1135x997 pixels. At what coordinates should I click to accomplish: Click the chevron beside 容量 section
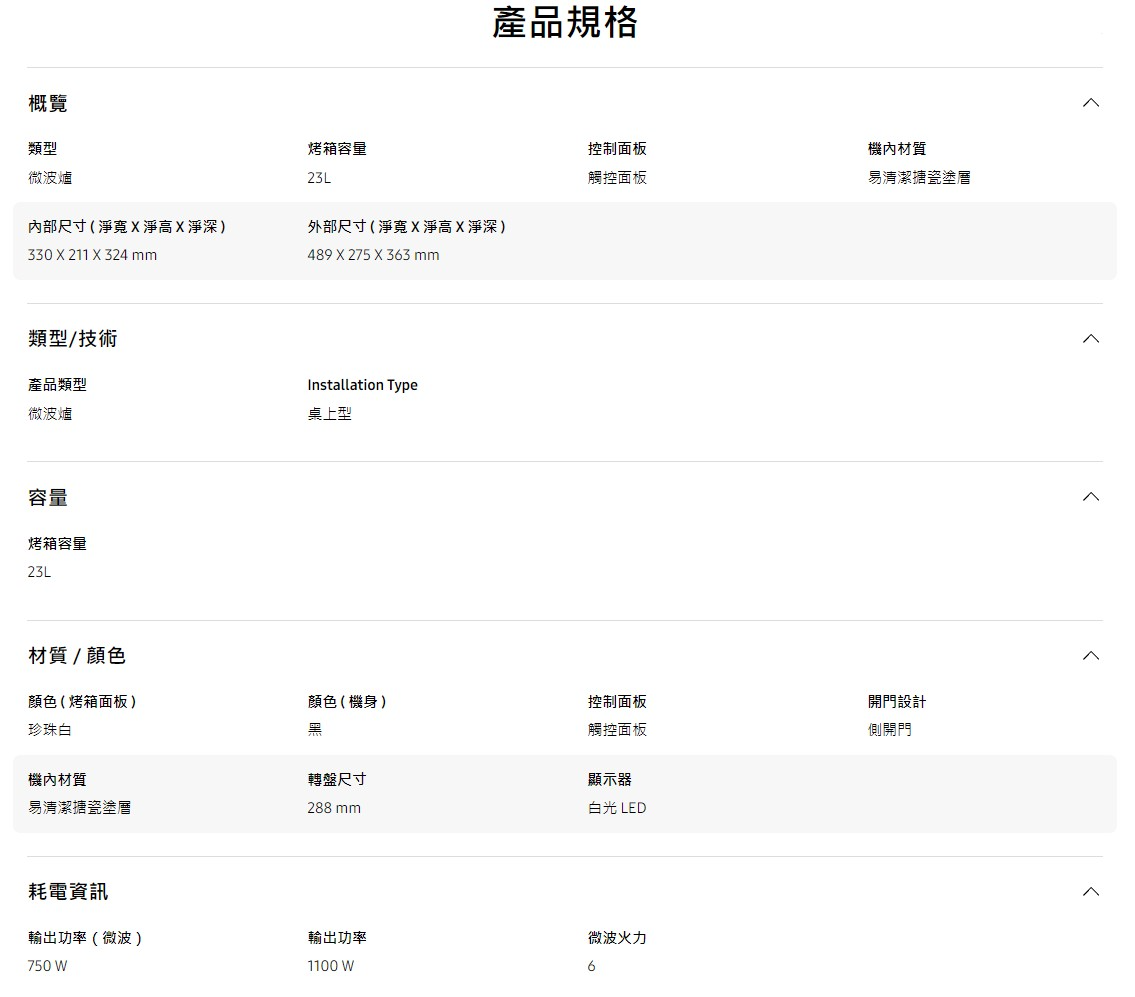coord(1091,497)
